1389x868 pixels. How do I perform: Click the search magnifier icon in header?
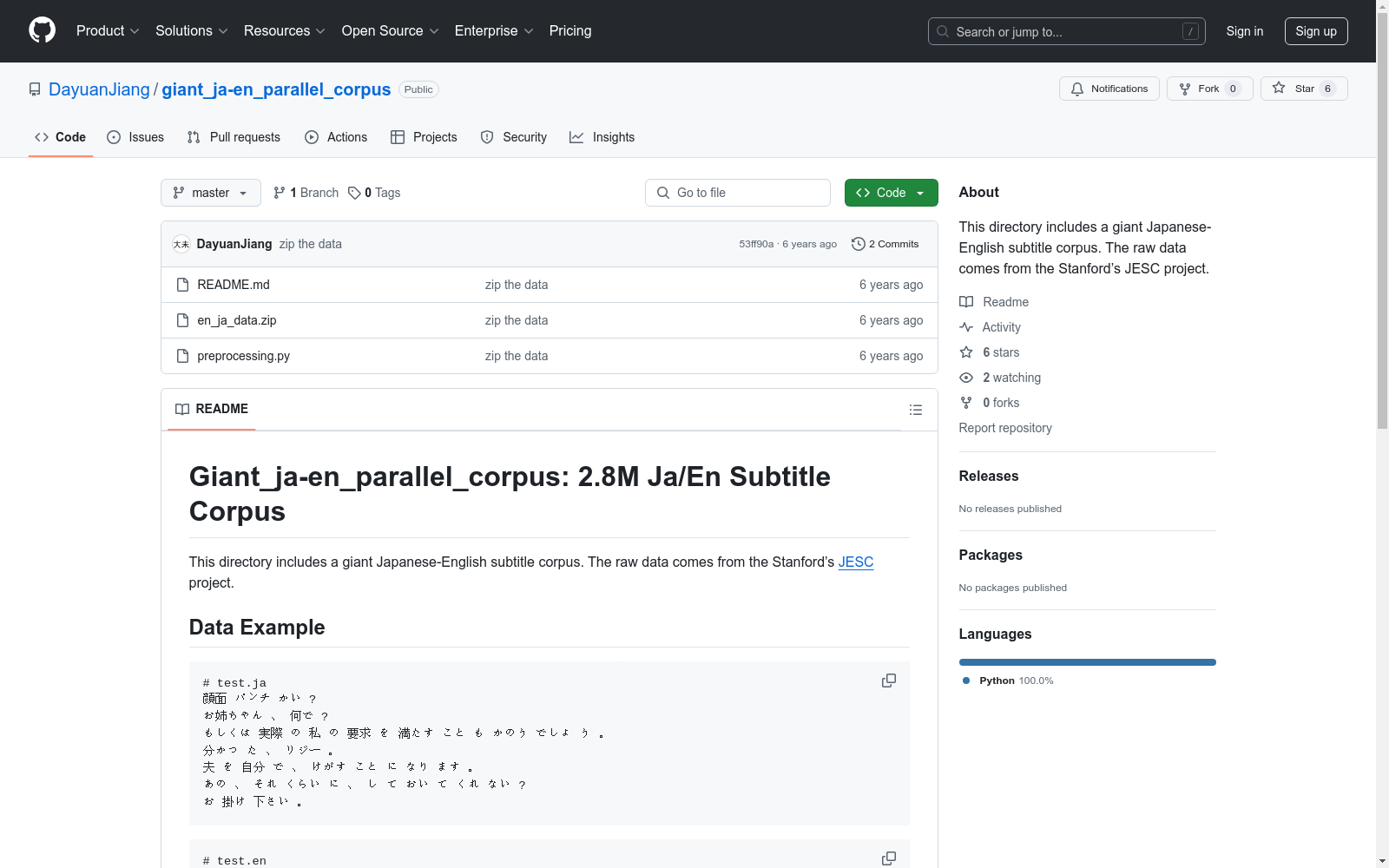[x=943, y=31]
